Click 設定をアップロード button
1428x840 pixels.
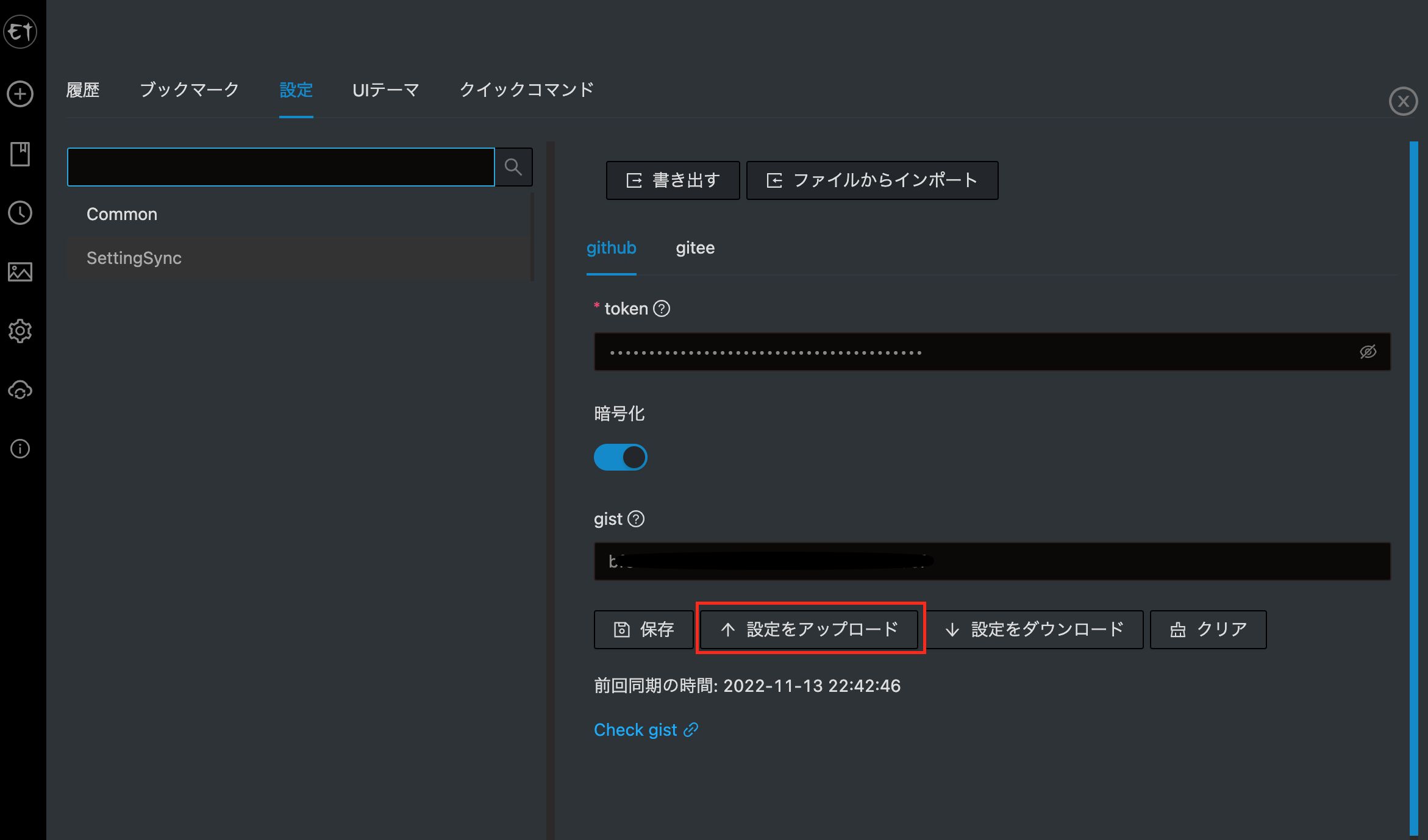click(809, 629)
